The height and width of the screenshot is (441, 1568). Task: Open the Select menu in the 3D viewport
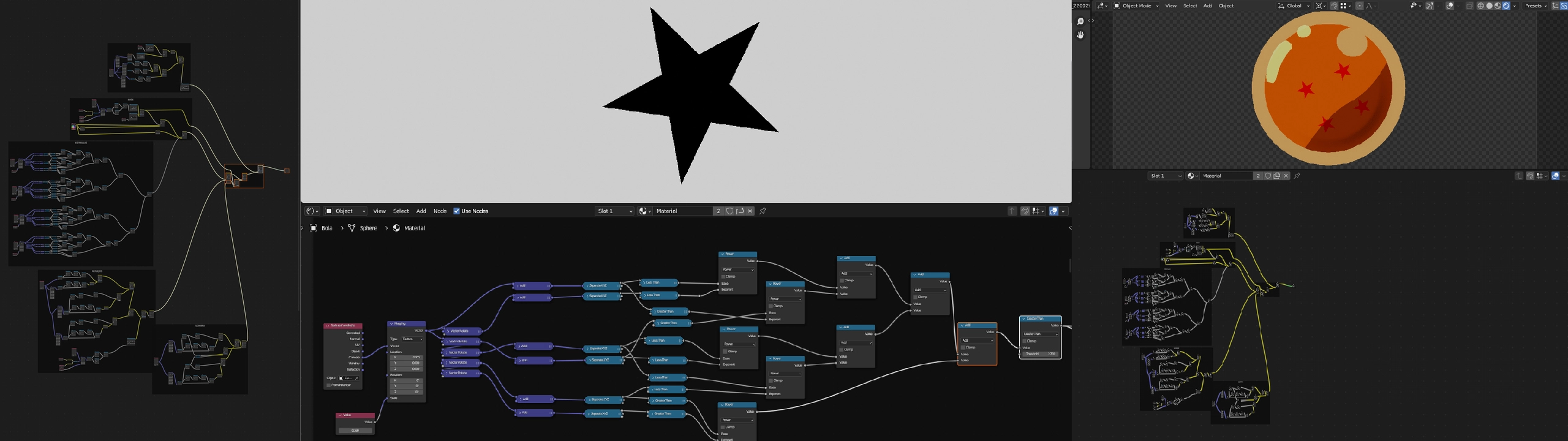[1190, 6]
